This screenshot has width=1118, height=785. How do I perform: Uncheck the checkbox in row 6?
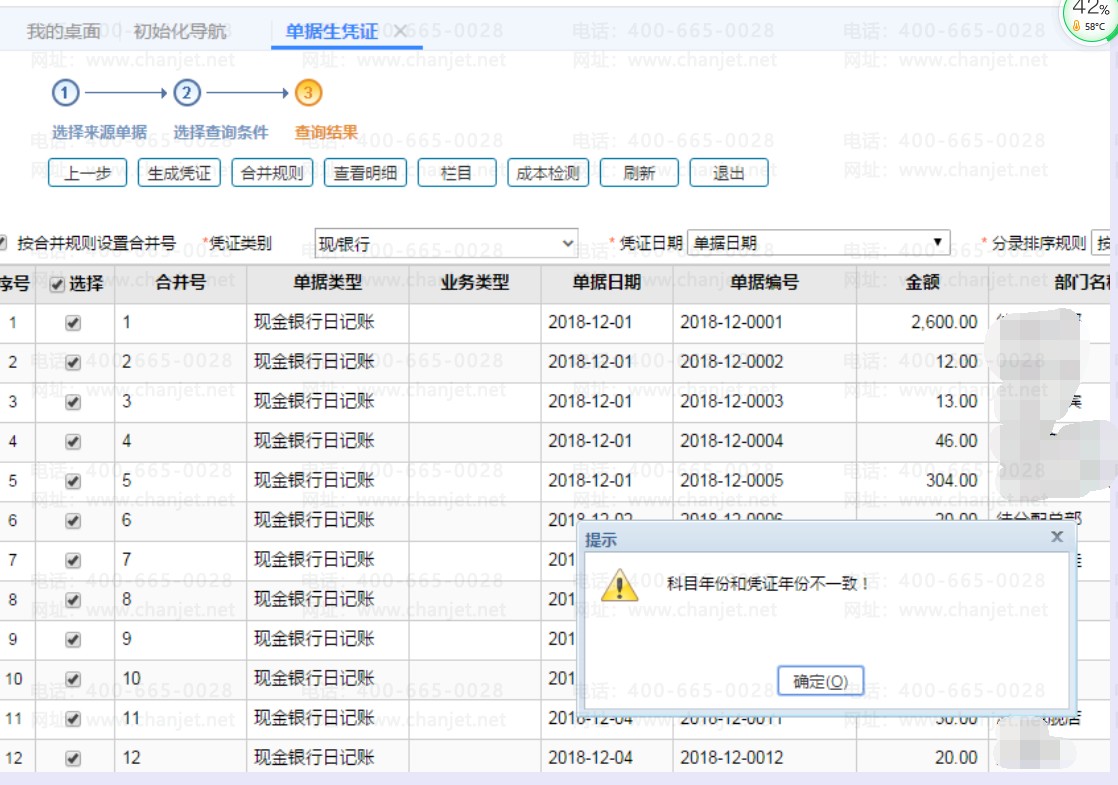pyautogui.click(x=73, y=520)
